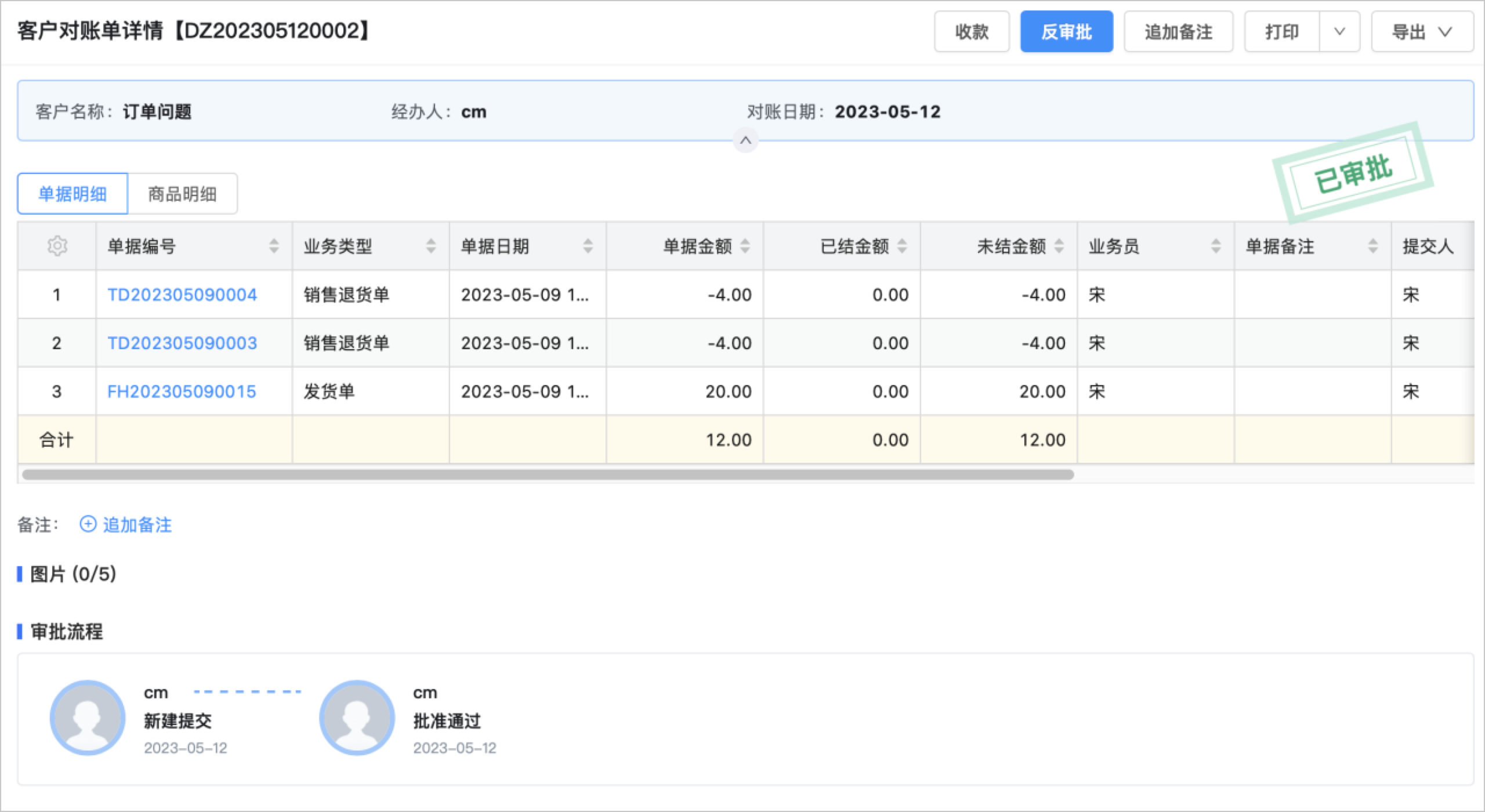Viewport: 1485px width, 812px height.
Task: Open the 打印 dropdown arrow
Action: [1339, 31]
